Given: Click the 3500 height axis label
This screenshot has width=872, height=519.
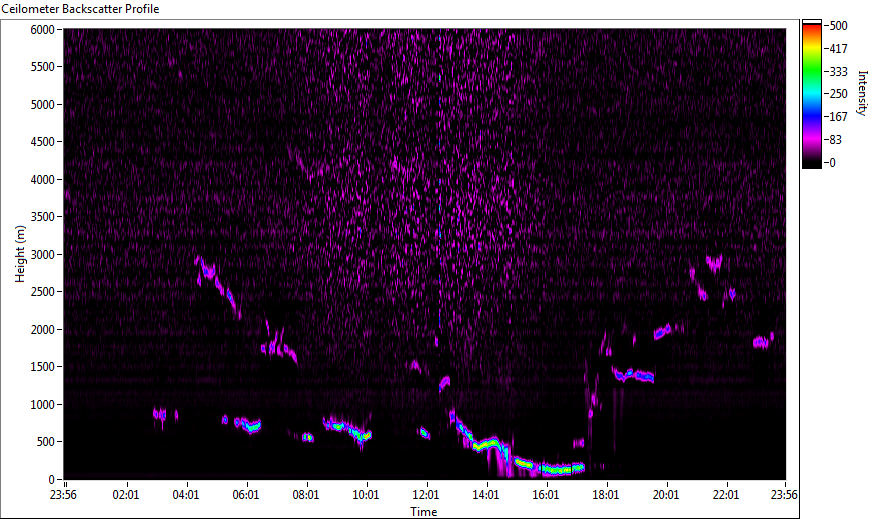Looking at the screenshot, I should [43, 217].
